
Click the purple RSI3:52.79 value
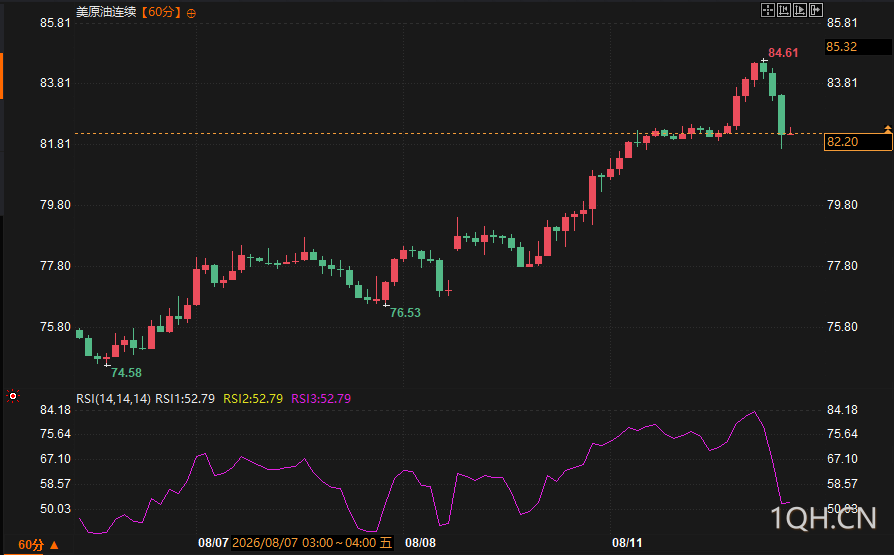click(x=321, y=399)
